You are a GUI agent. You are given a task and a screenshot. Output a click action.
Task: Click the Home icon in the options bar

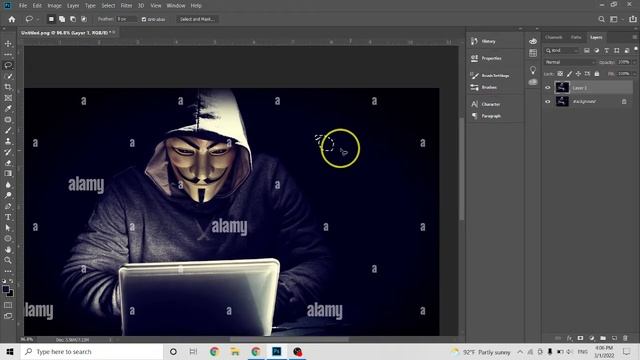pyautogui.click(x=11, y=19)
